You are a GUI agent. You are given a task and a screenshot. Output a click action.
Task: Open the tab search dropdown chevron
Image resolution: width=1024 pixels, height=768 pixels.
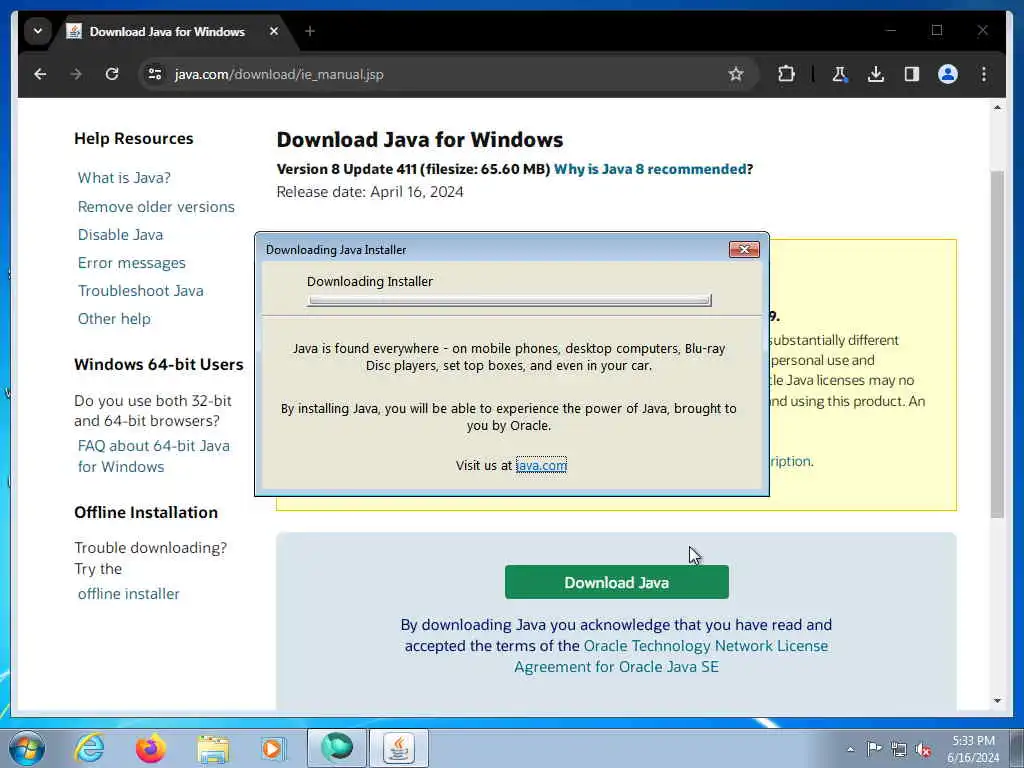click(x=38, y=31)
